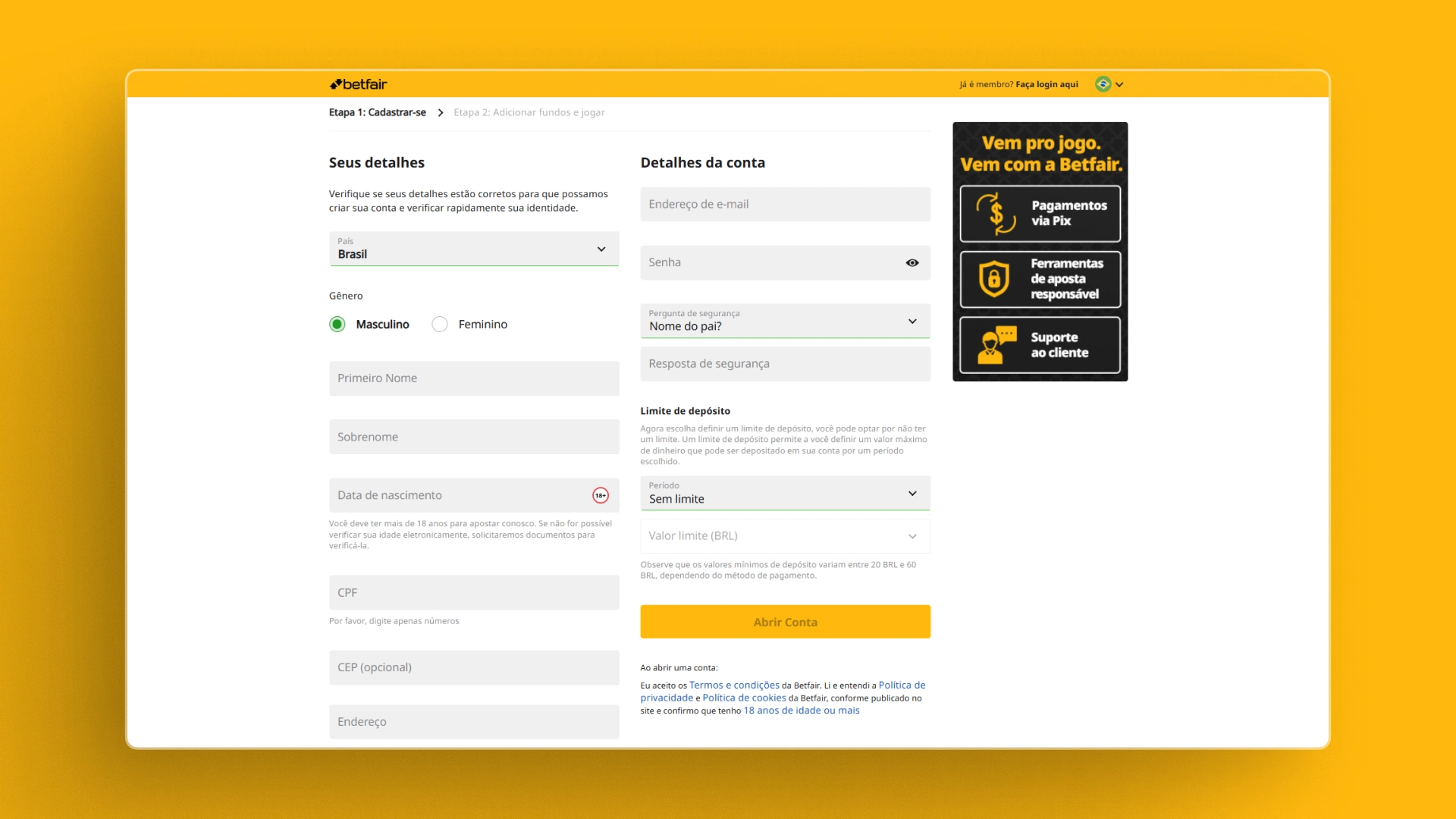
Task: Click the Vem pro jogo banner headline
Action: click(1040, 154)
